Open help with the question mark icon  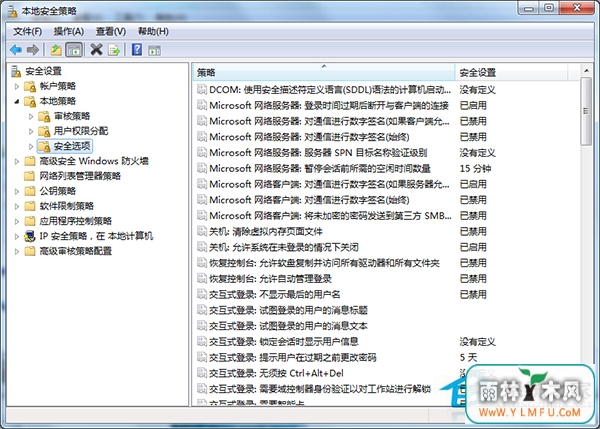[137, 49]
